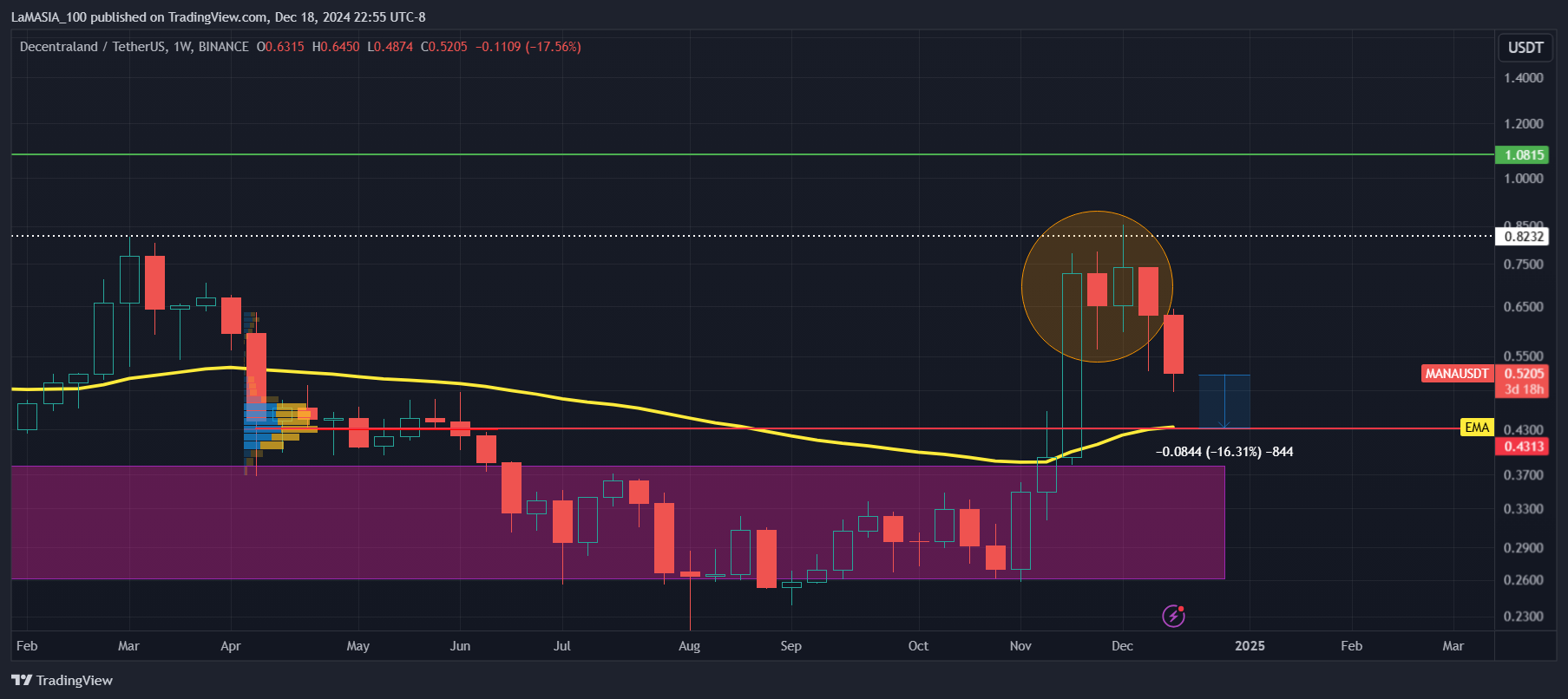The width and height of the screenshot is (1568, 699).
Task: Click the Apr label on time axis
Action: point(231,646)
